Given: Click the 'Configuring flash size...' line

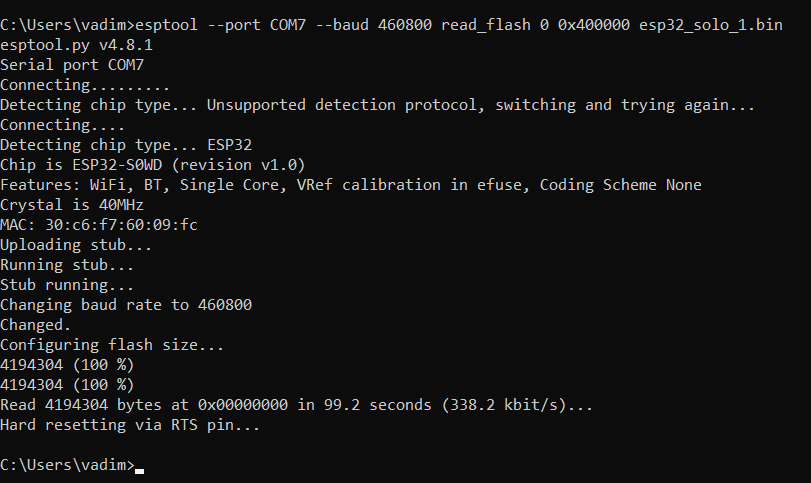Looking at the screenshot, I should (x=112, y=345).
